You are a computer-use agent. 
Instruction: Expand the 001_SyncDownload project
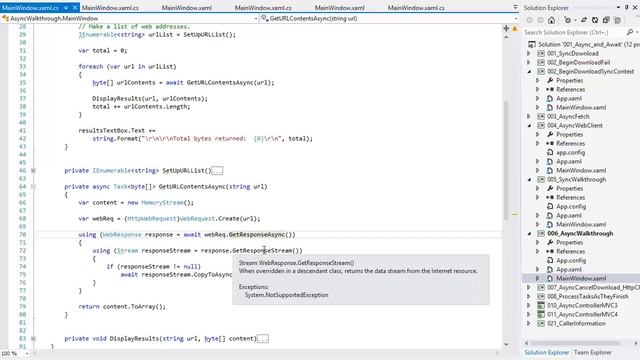pos(529,53)
